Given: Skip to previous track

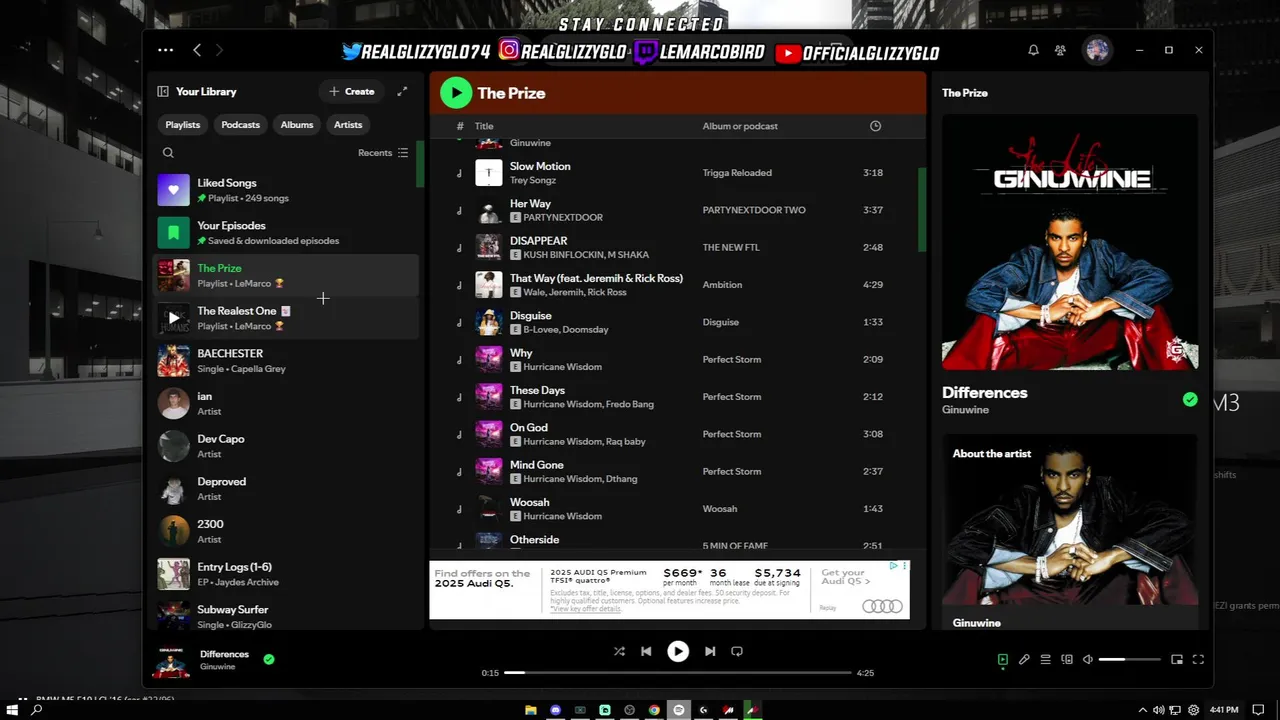Looking at the screenshot, I should (646, 651).
